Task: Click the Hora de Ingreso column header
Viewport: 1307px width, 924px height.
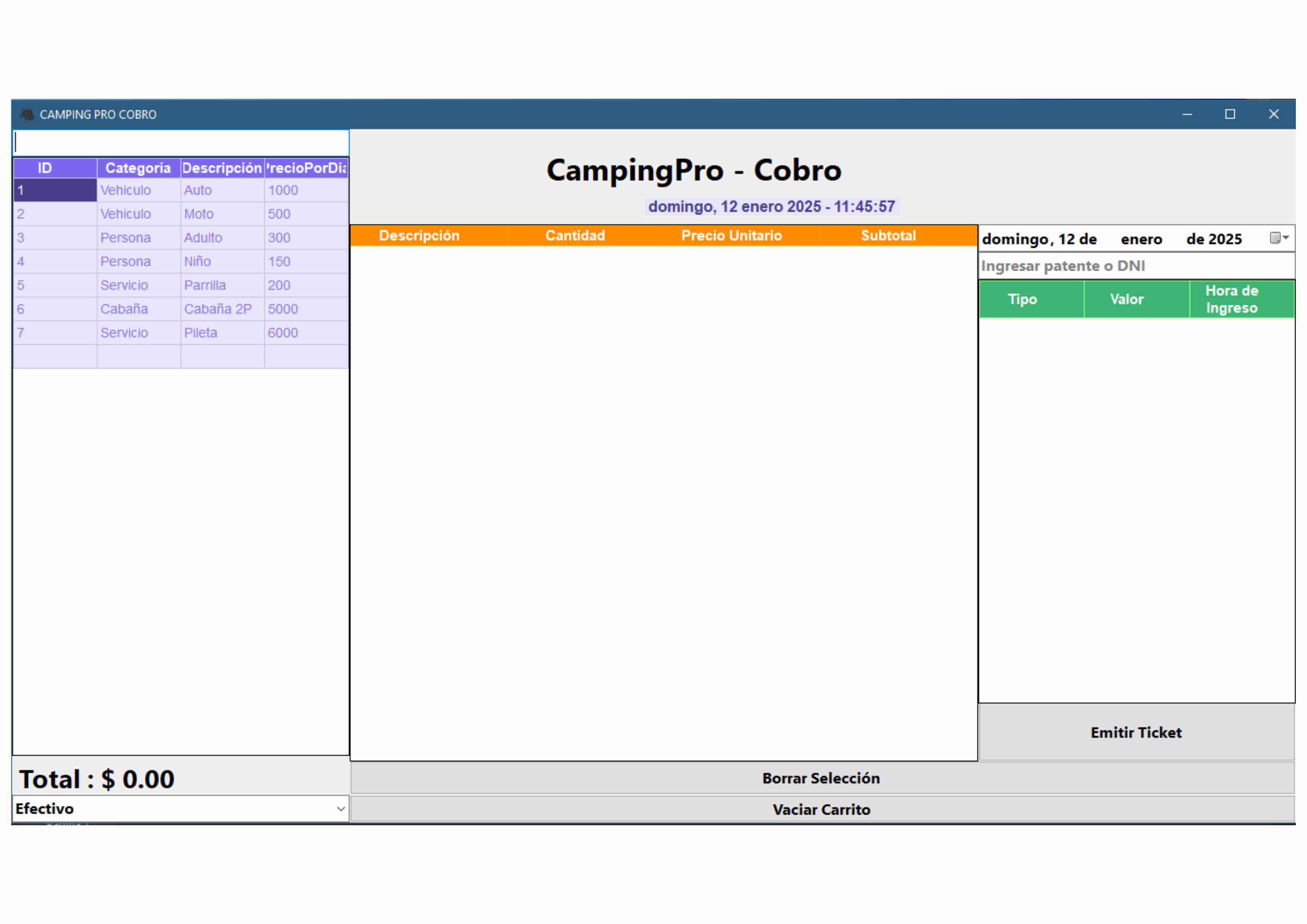Action: (1231, 299)
